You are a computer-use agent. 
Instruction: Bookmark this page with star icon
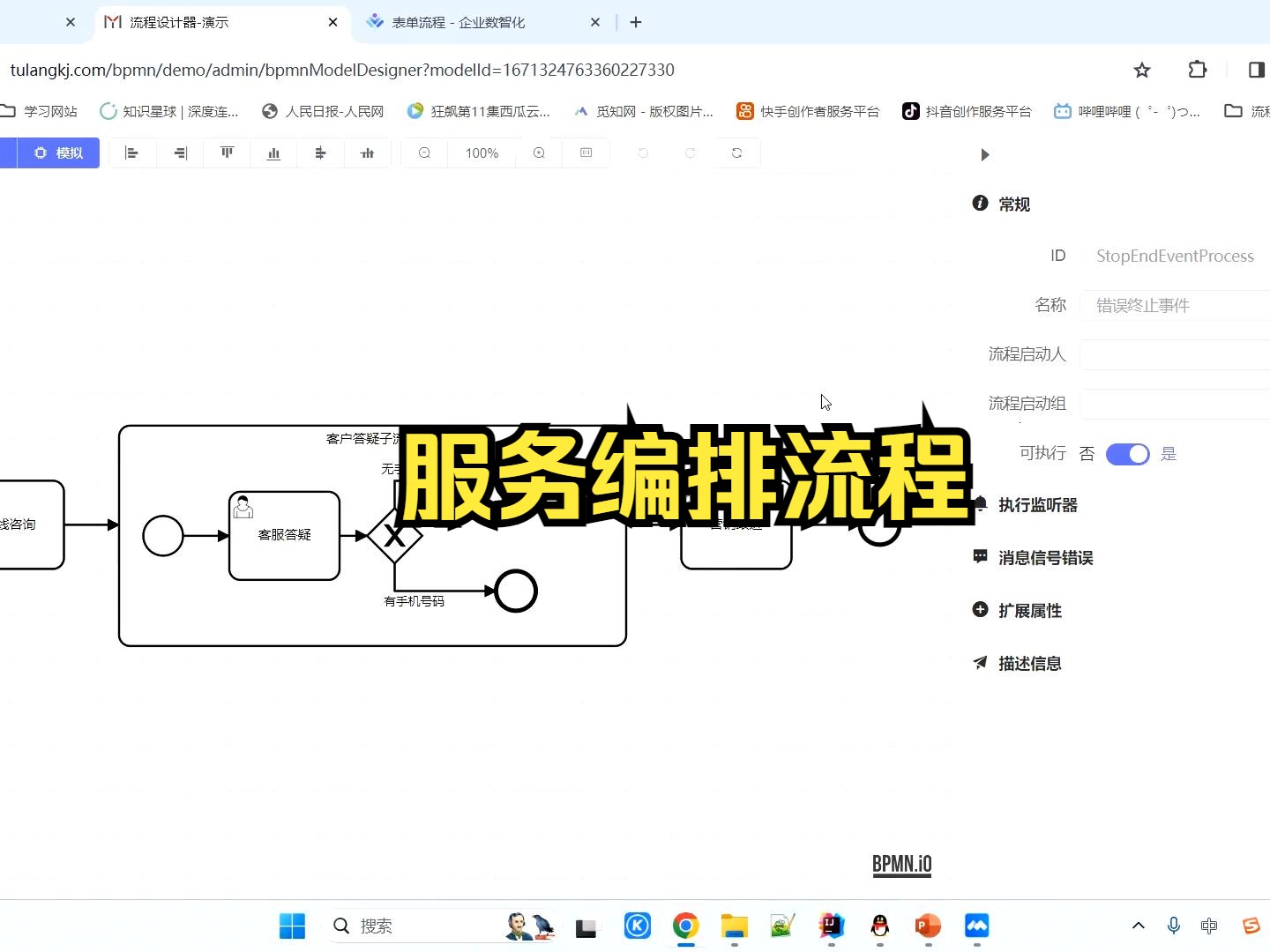tap(1142, 70)
